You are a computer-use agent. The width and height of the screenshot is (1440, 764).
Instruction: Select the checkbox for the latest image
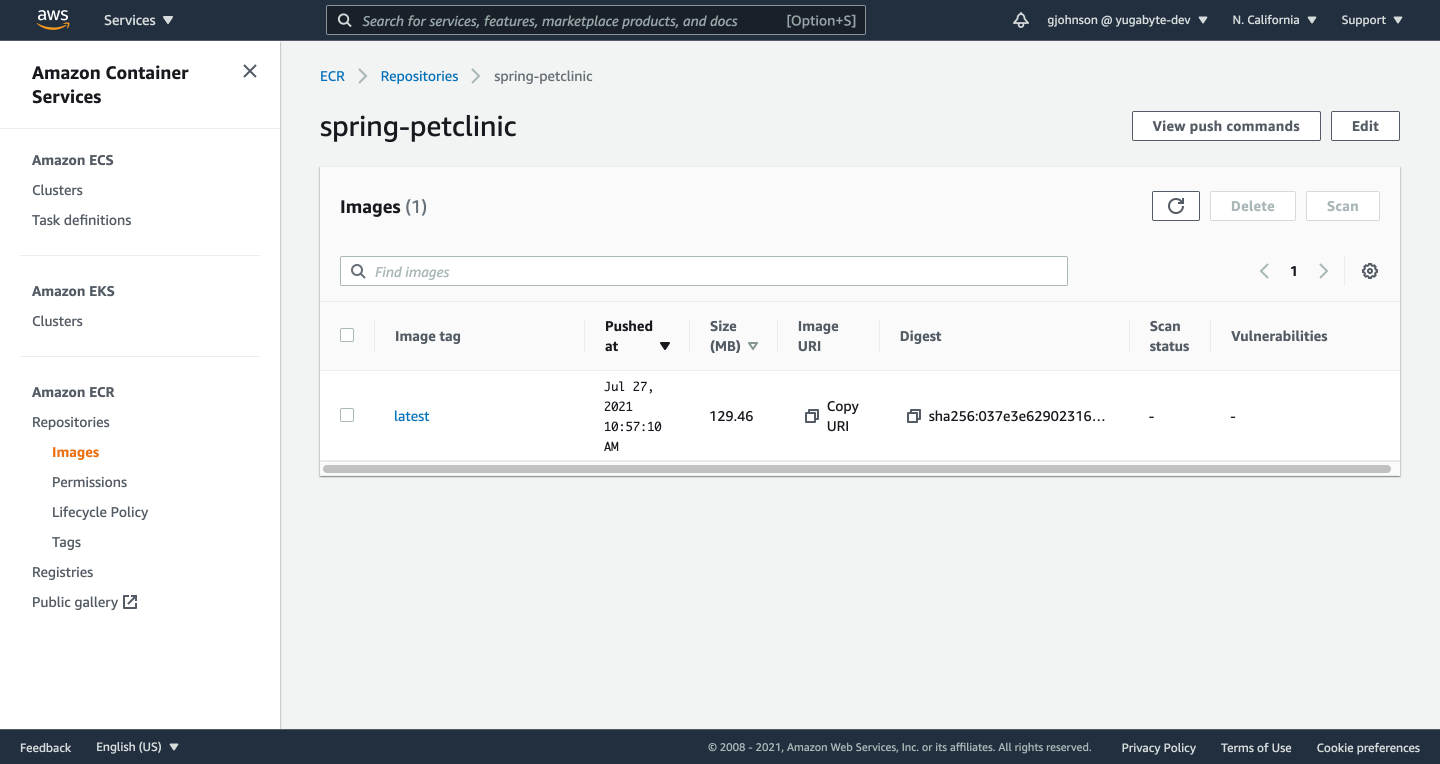347,414
